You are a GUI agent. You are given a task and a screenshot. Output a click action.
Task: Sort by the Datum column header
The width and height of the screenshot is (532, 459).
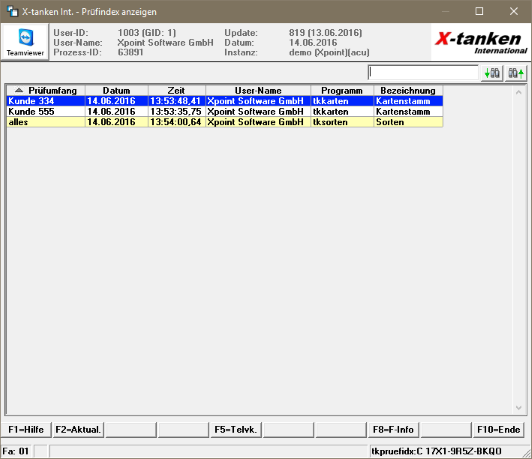coord(116,91)
